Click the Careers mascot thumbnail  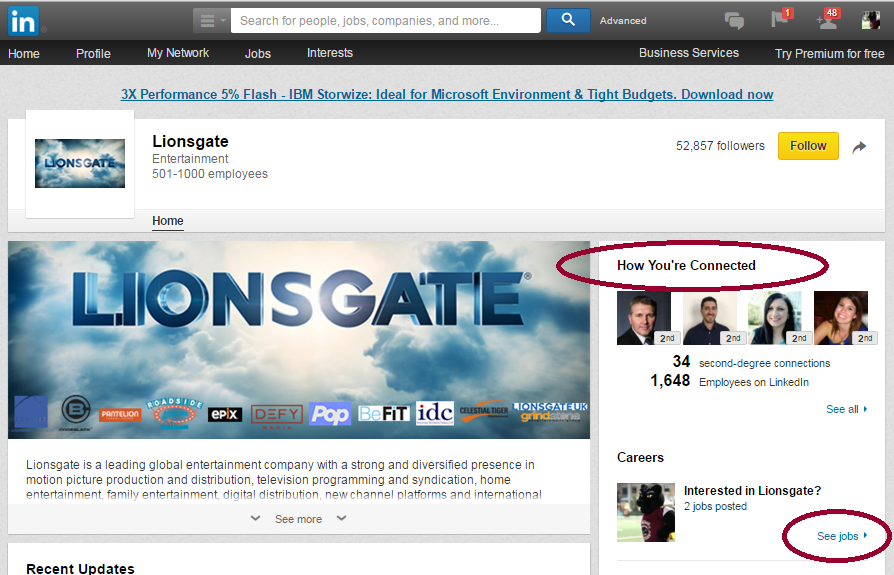(x=646, y=512)
